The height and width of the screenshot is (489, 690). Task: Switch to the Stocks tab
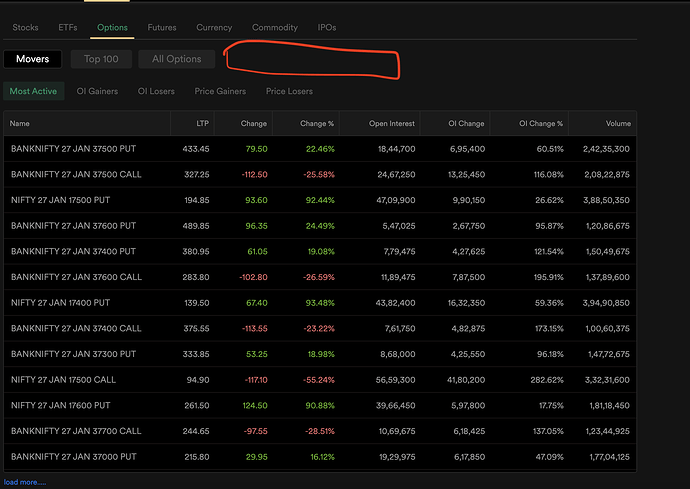tap(25, 27)
